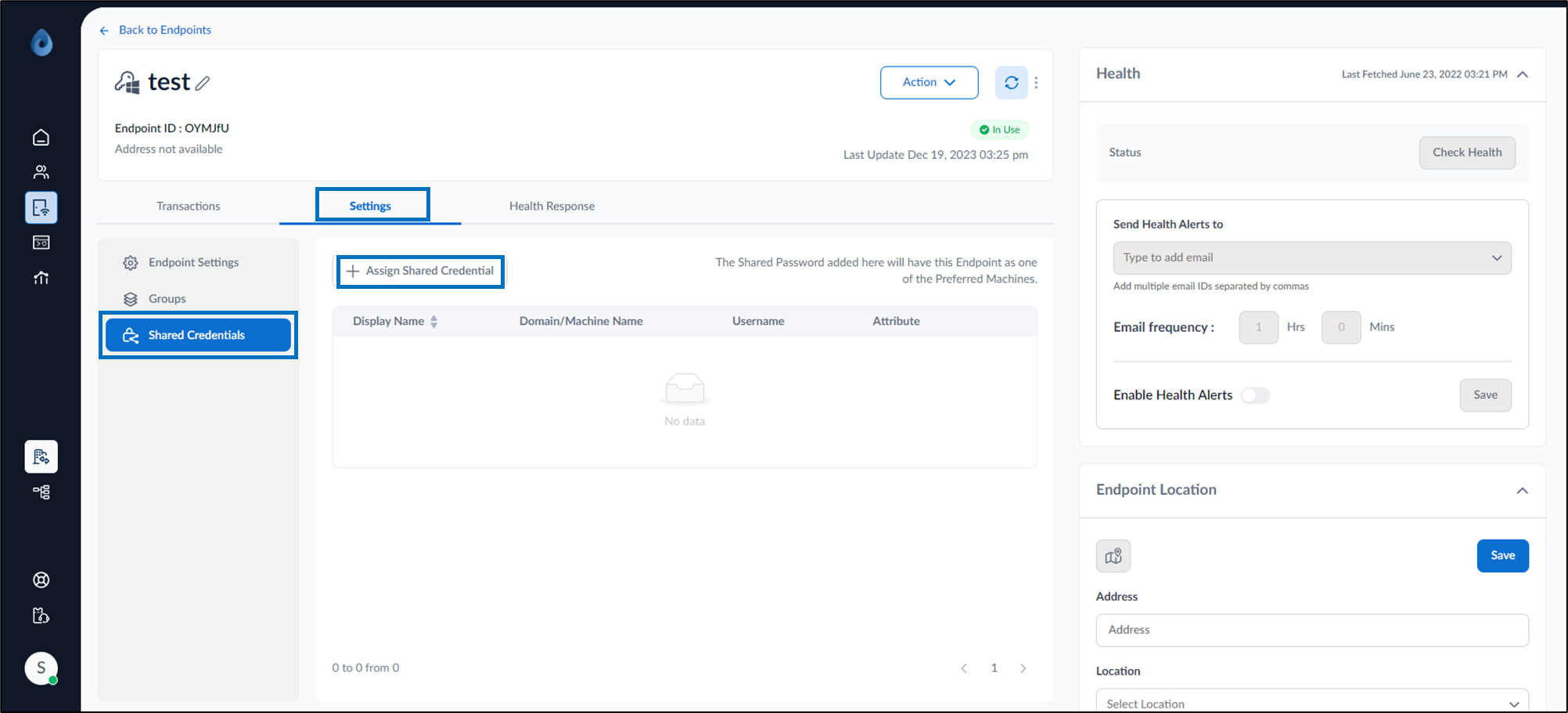Image resolution: width=1568 pixels, height=713 pixels.
Task: Go to the previous page arrow
Action: 964,668
